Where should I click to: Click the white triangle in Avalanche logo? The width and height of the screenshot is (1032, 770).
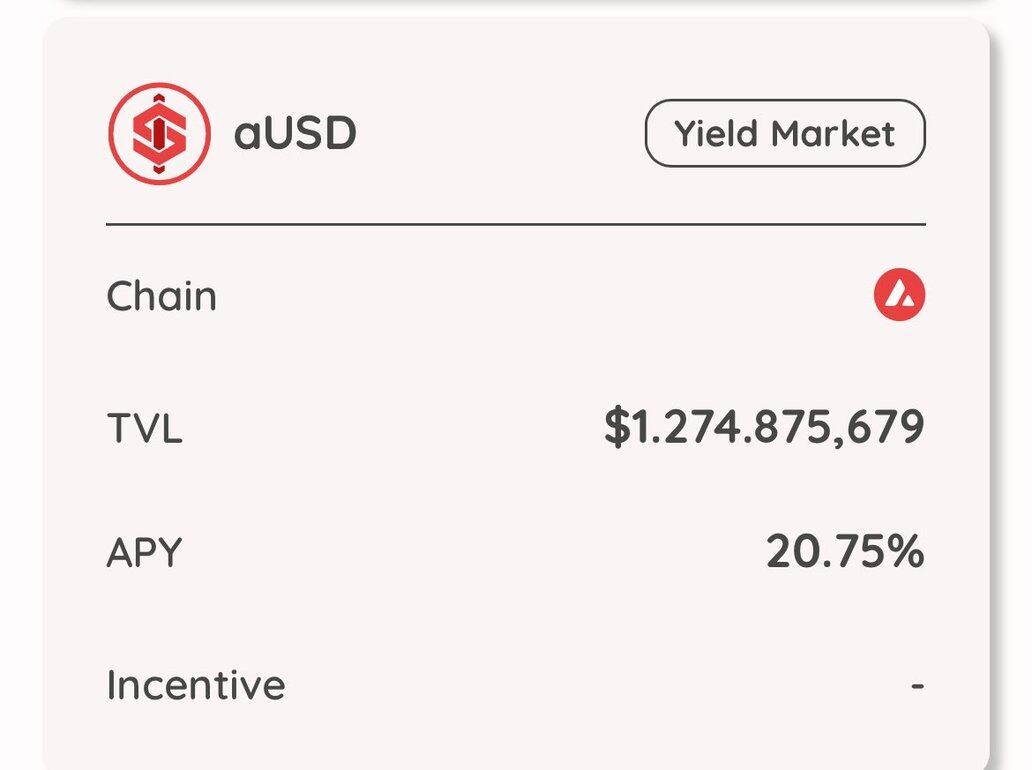point(899,297)
